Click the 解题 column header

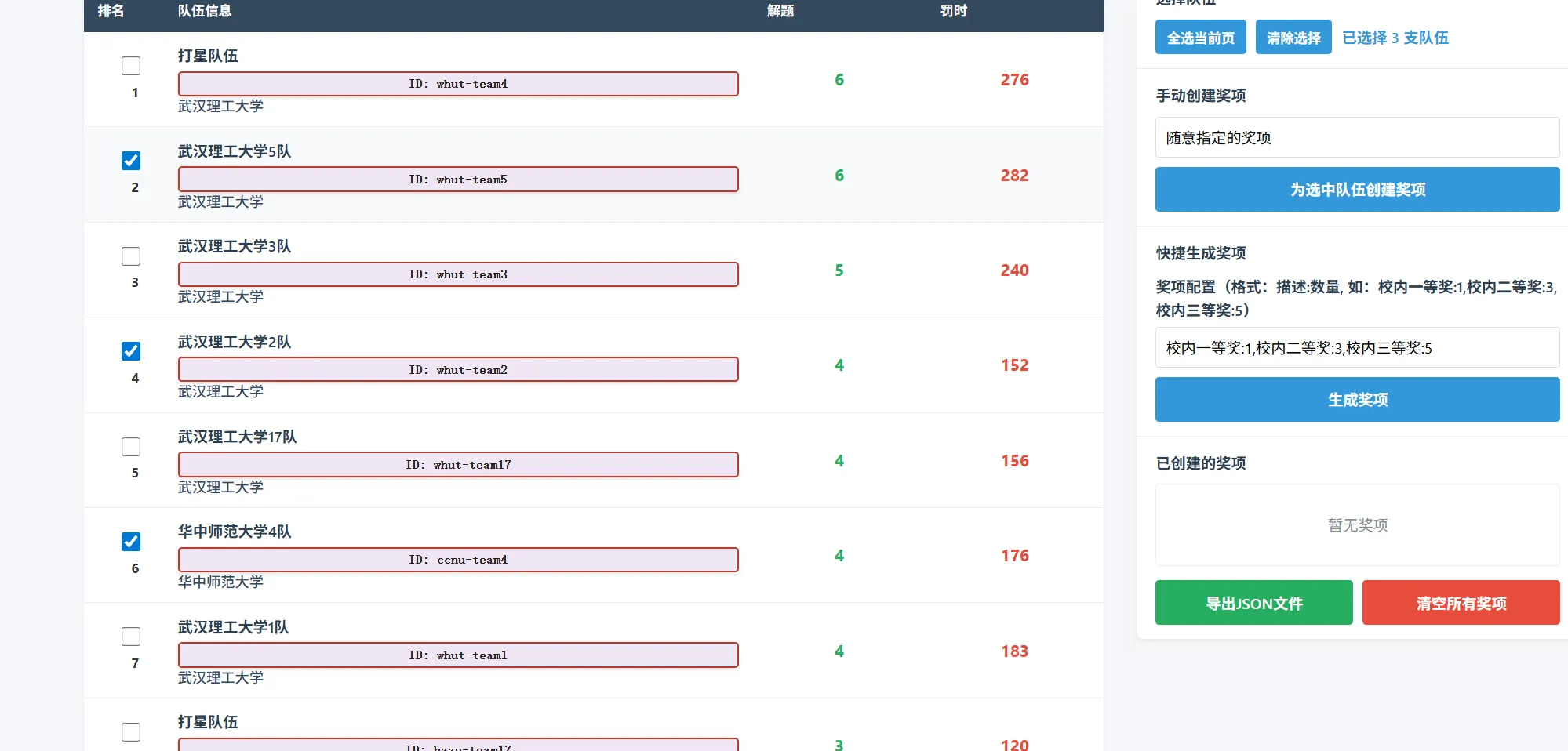click(780, 11)
